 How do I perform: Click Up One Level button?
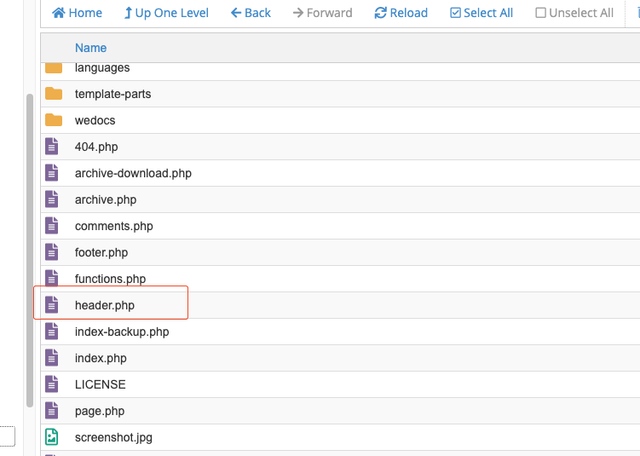coord(166,13)
